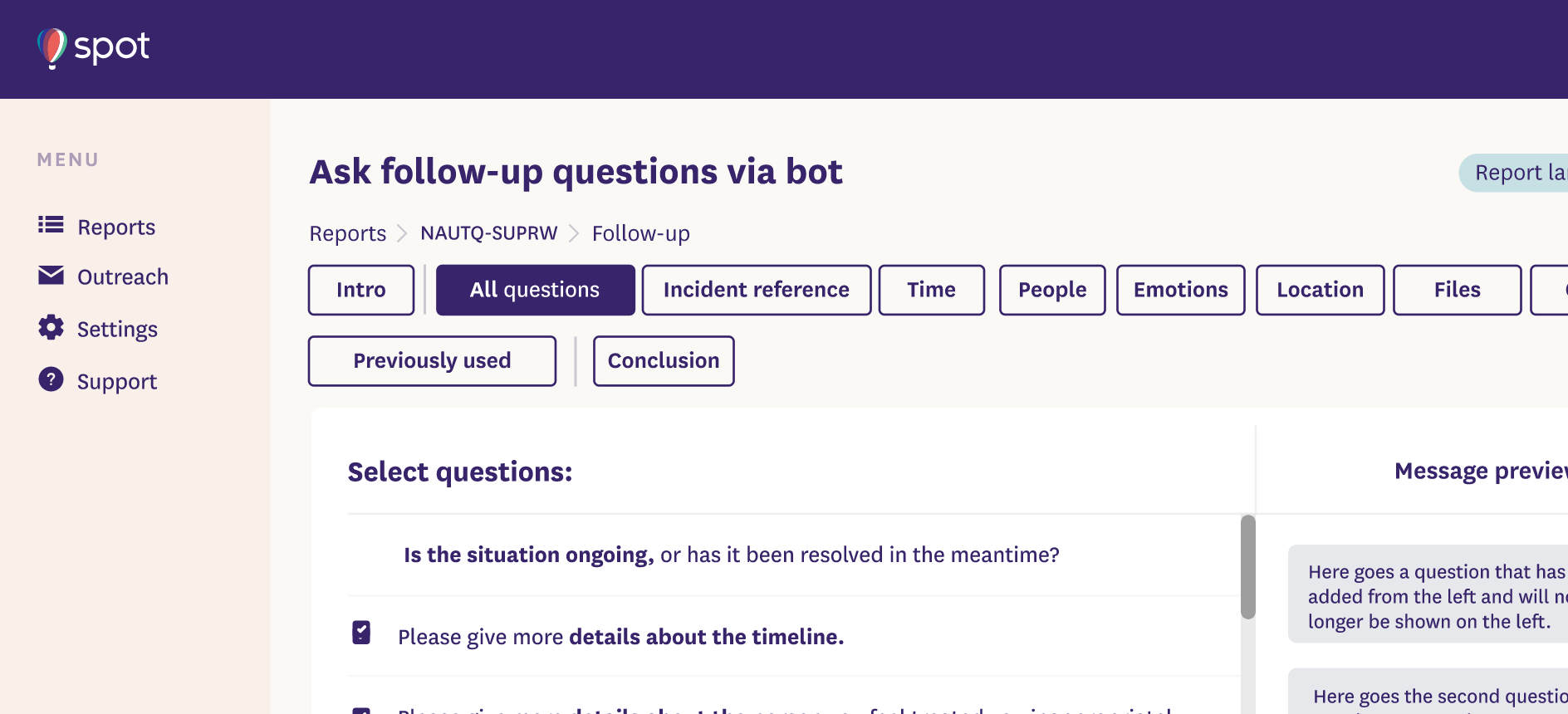Check the 'Is the situation ongoing' question
Viewport: 1568px width, 714px height.
pyautogui.click(x=361, y=555)
